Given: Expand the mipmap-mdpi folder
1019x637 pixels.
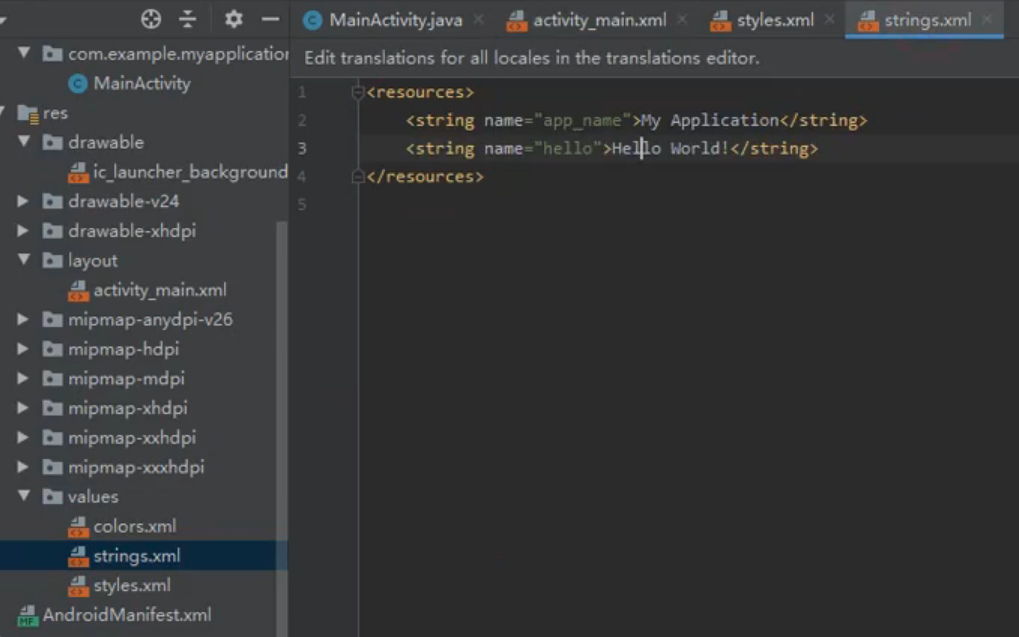Looking at the screenshot, I should tap(23, 378).
